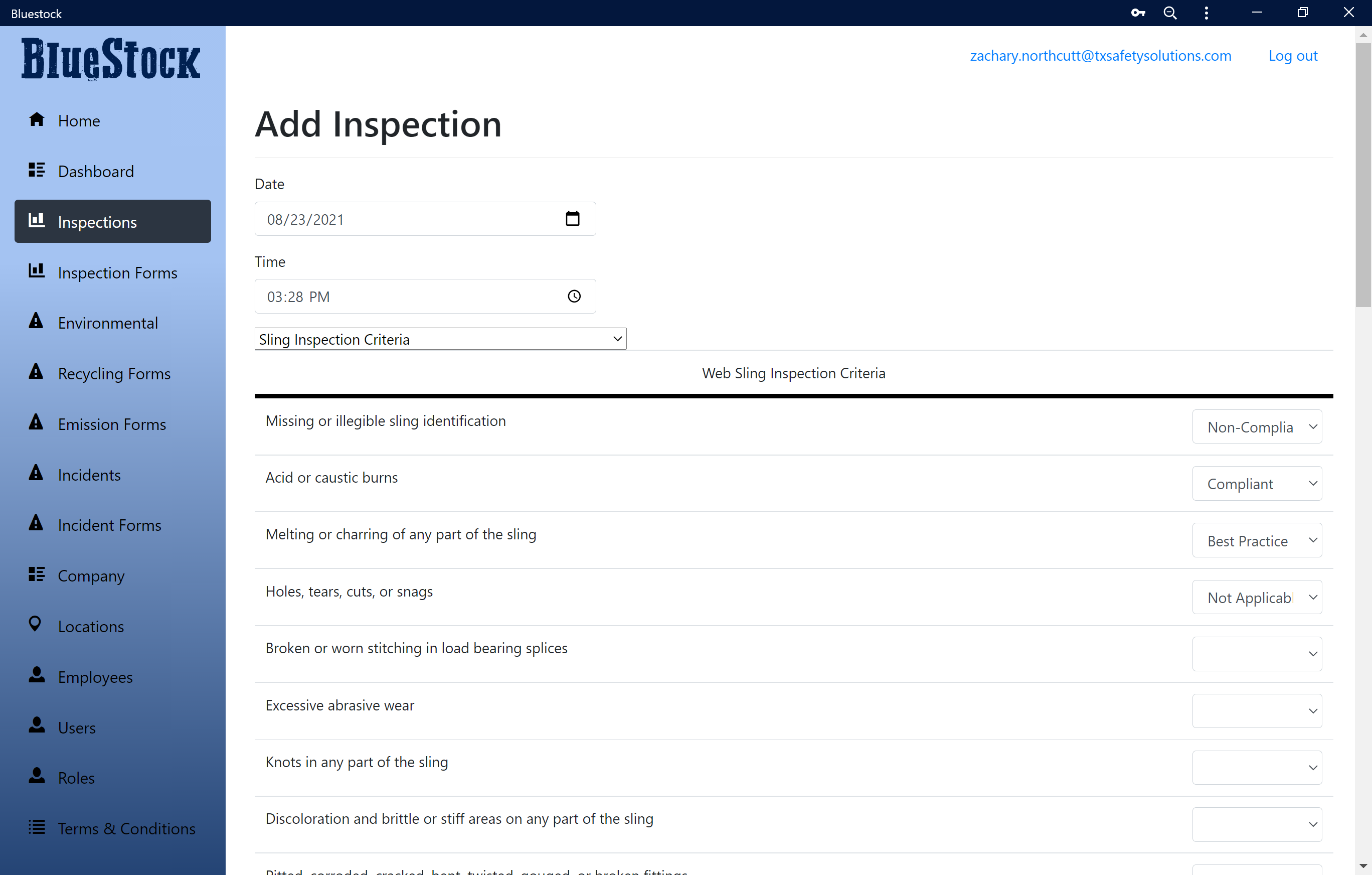Open the Locations pin icon
The width and height of the screenshot is (1372, 875).
point(36,625)
